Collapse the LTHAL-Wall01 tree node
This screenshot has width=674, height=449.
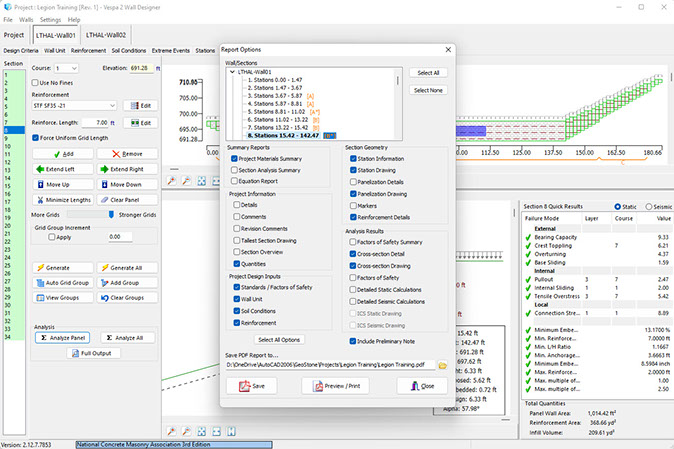pyautogui.click(x=232, y=72)
